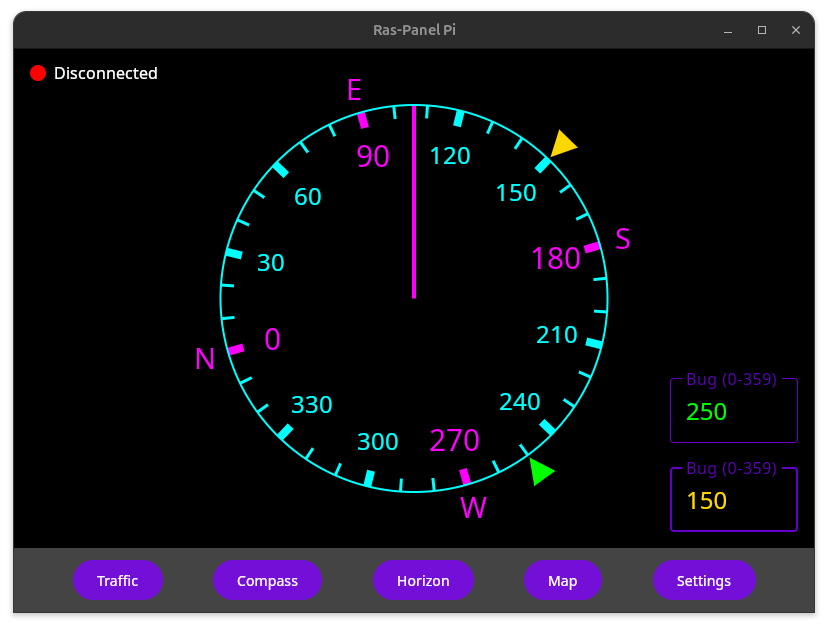Select the Bug field showing 250

pos(733,410)
